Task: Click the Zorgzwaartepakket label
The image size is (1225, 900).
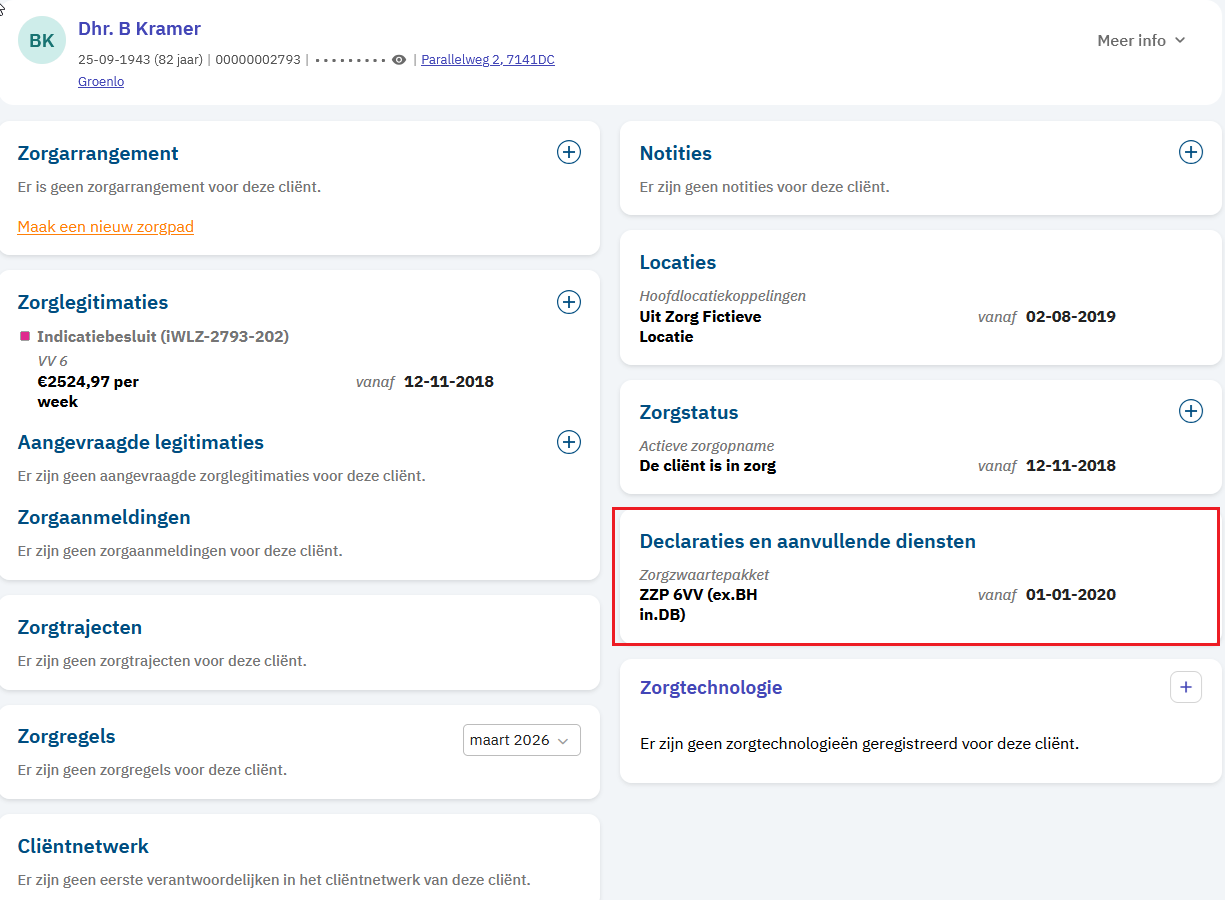Action: 704,575
